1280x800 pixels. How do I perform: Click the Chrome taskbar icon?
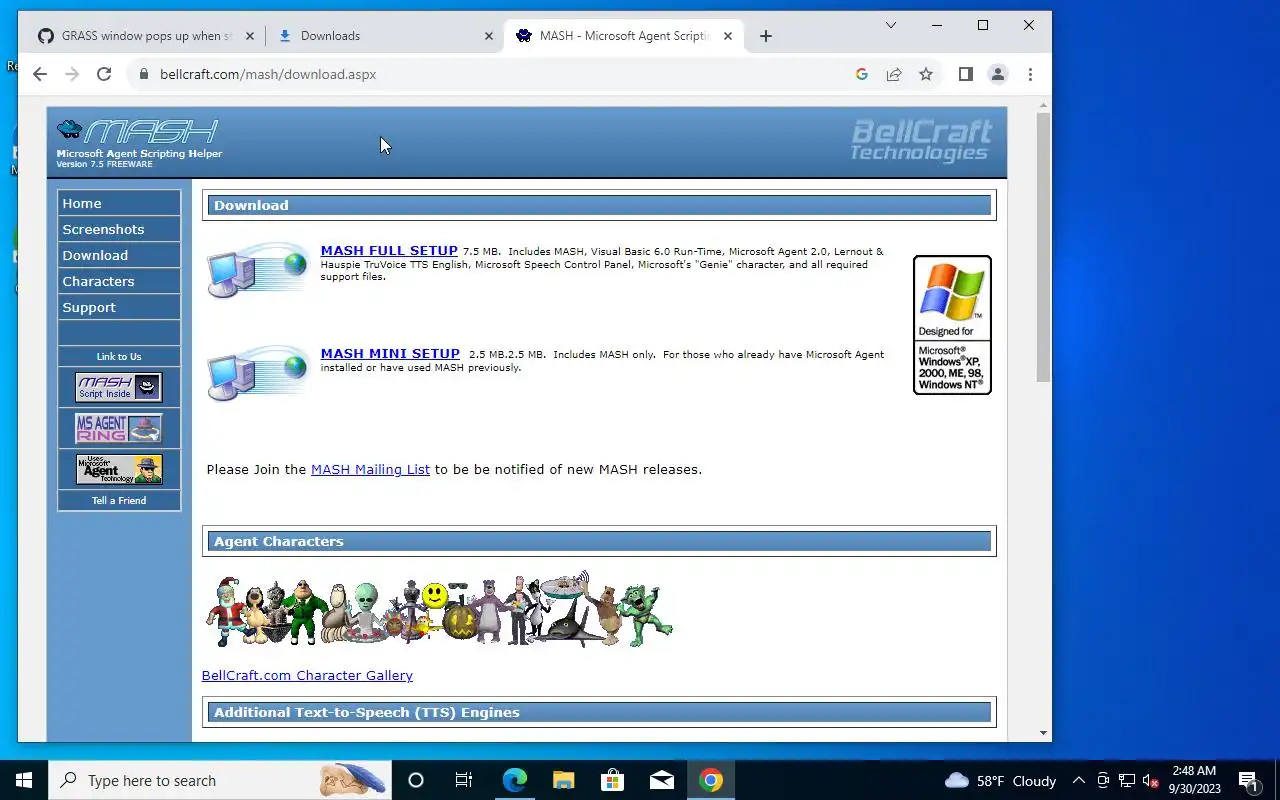point(711,780)
